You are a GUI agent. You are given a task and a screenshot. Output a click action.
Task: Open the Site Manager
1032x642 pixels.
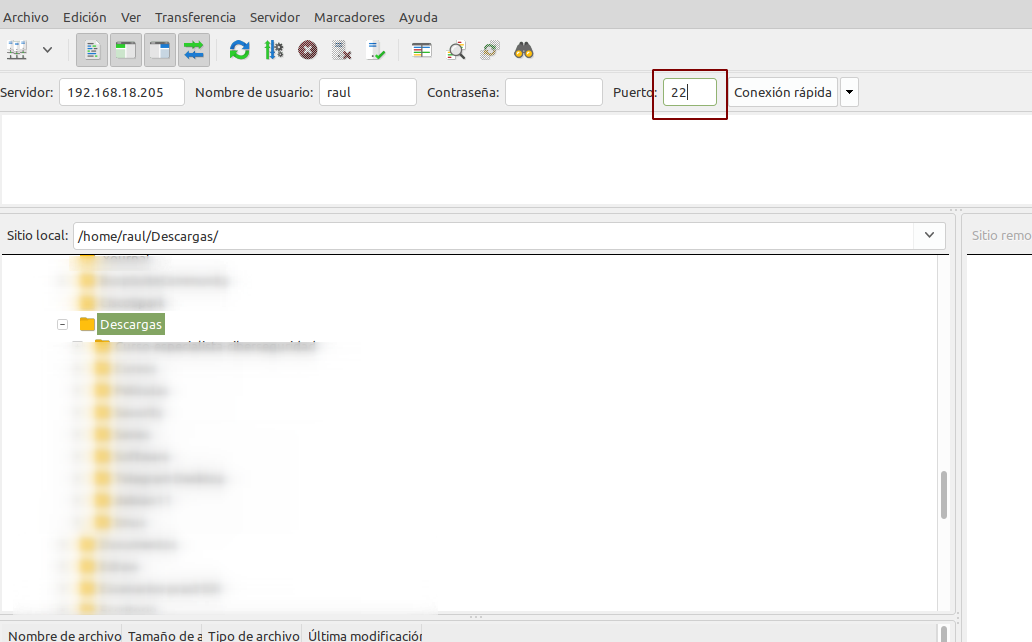[15, 49]
